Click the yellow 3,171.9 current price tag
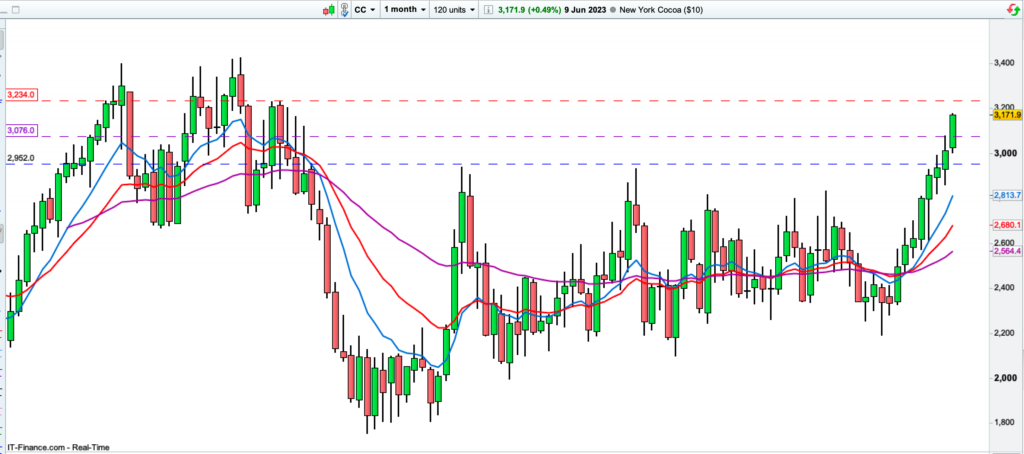1024x454 pixels. [x=1006, y=115]
